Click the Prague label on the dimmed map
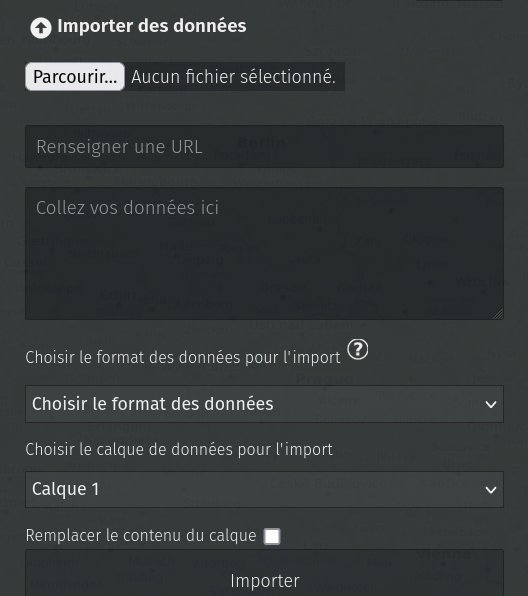 pos(324,379)
